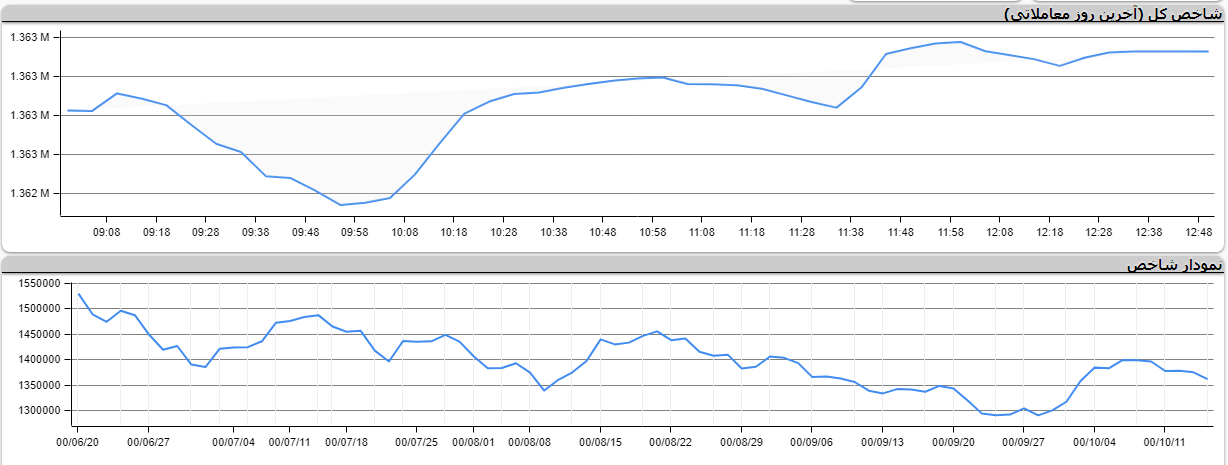
Task: Click the 10:28 time axis label
Action: [x=503, y=232]
